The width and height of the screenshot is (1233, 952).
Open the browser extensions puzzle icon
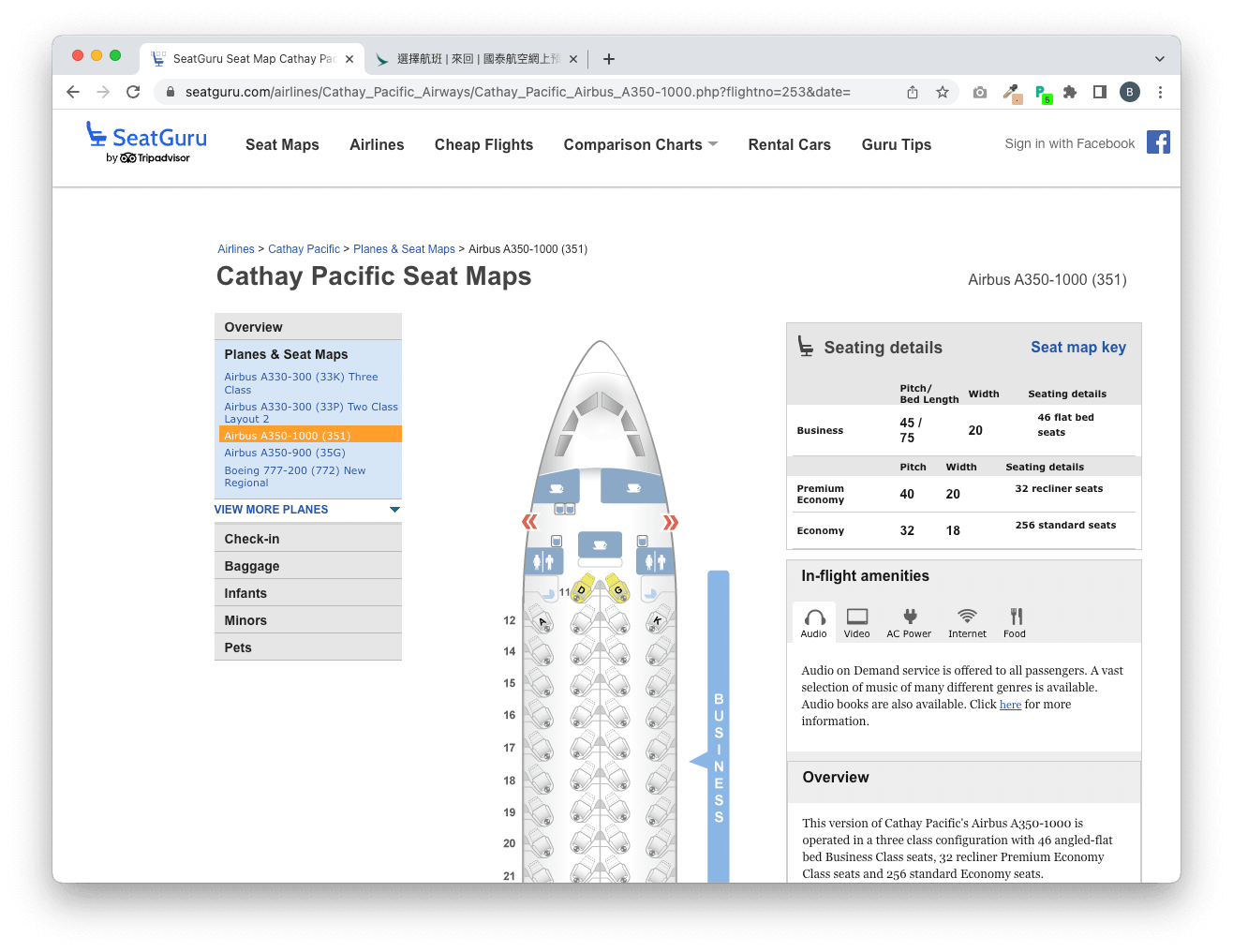1070,92
